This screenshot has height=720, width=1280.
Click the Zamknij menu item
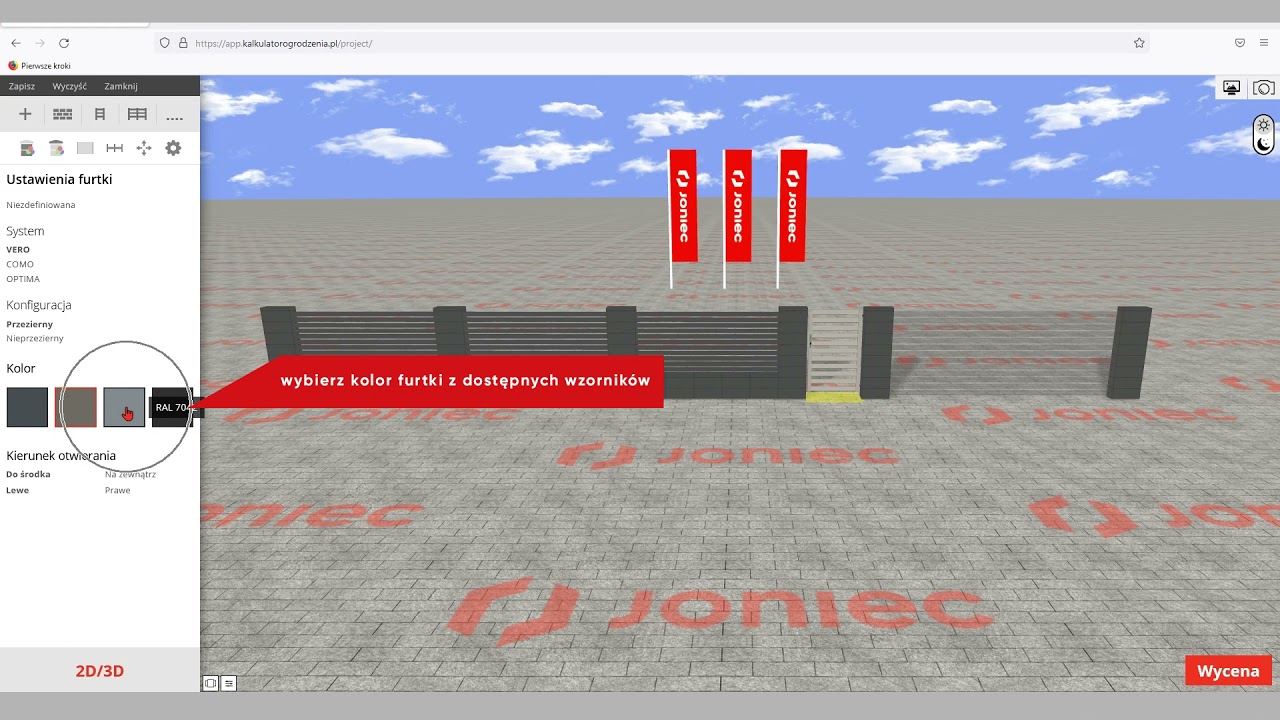point(121,86)
